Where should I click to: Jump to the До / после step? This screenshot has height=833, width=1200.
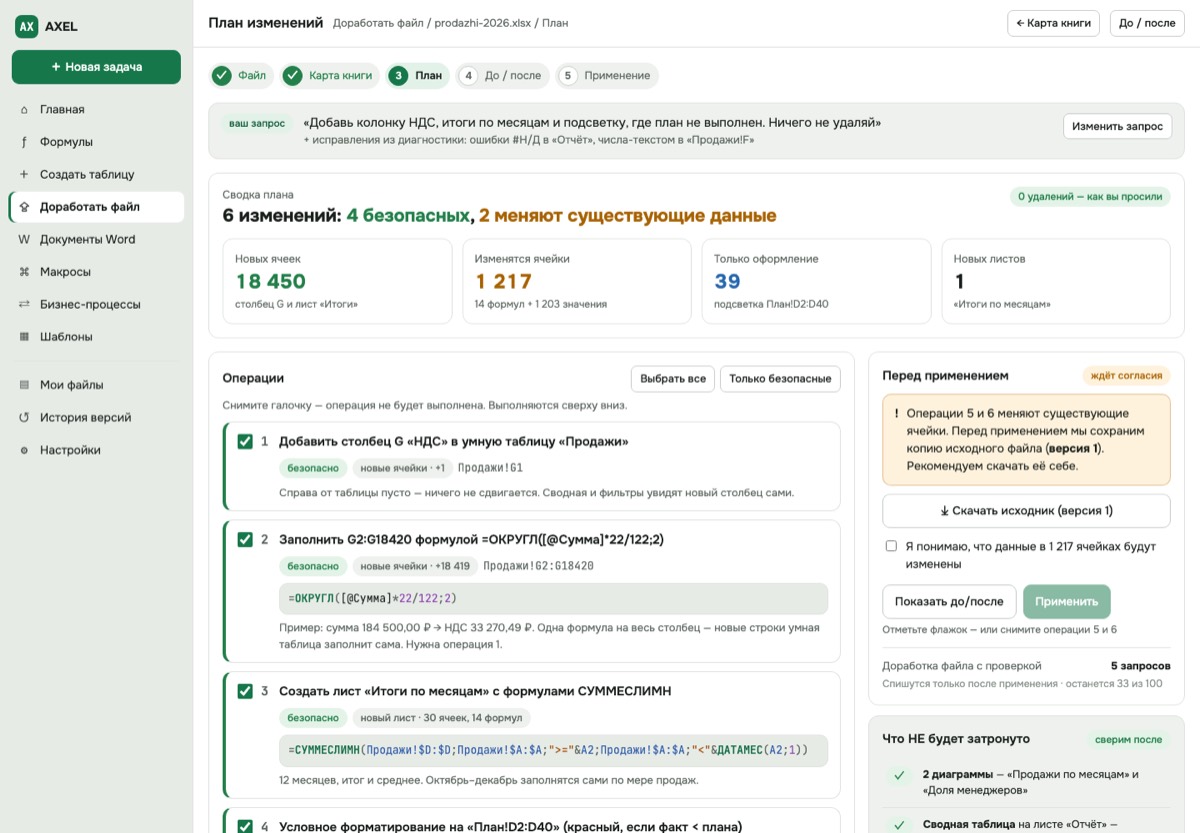click(503, 75)
